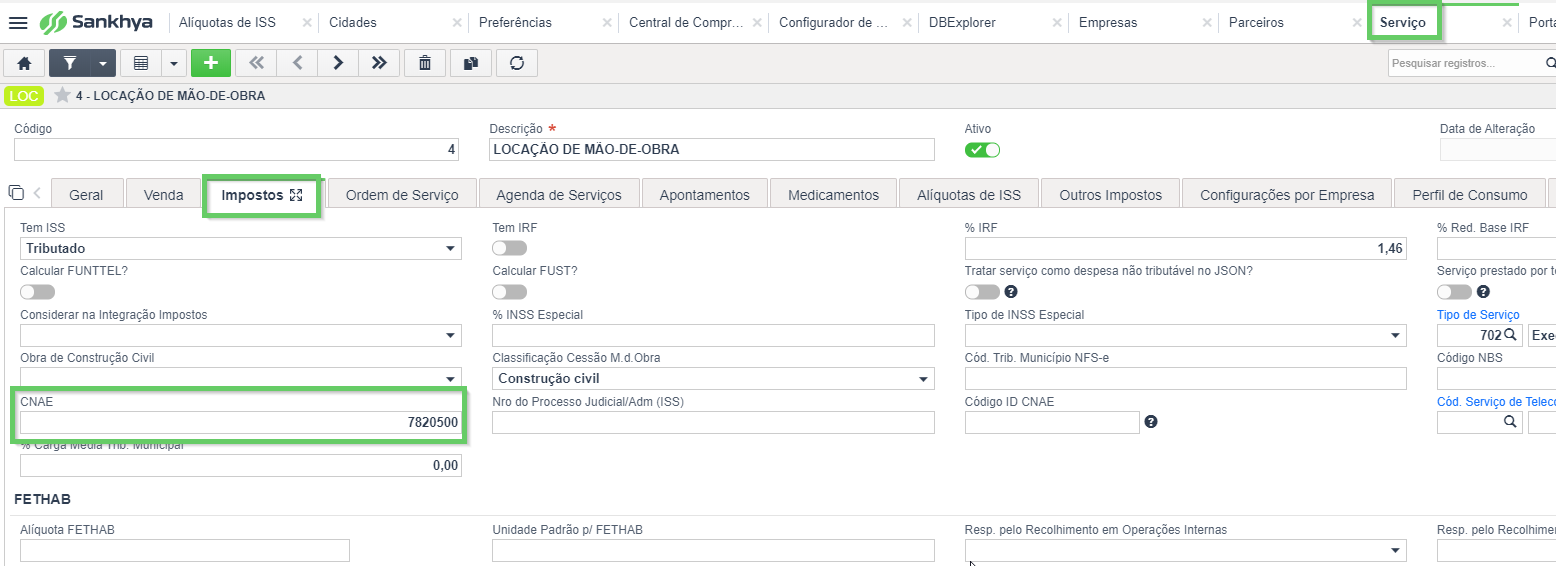1556x566 pixels.
Task: Expand Impostos tab with fullscreen icon
Action: click(296, 196)
